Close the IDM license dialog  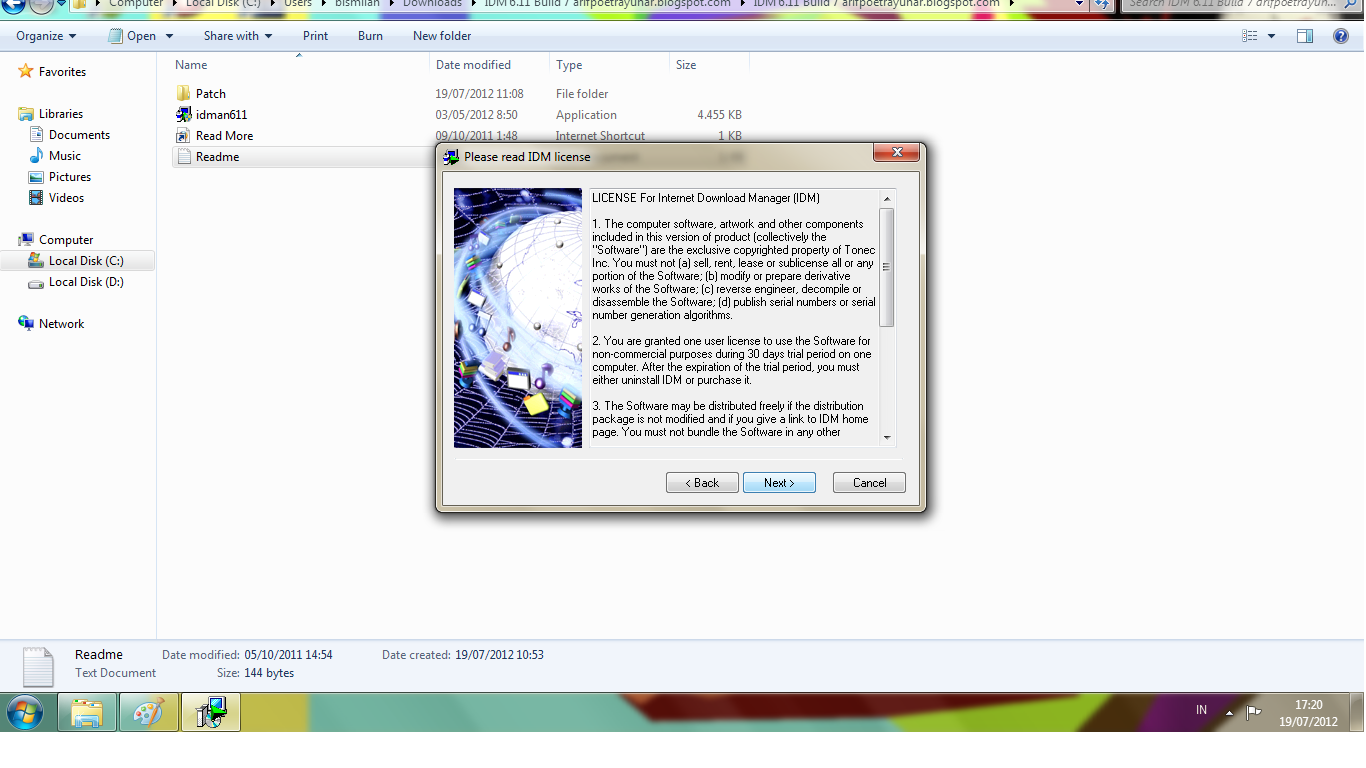896,152
